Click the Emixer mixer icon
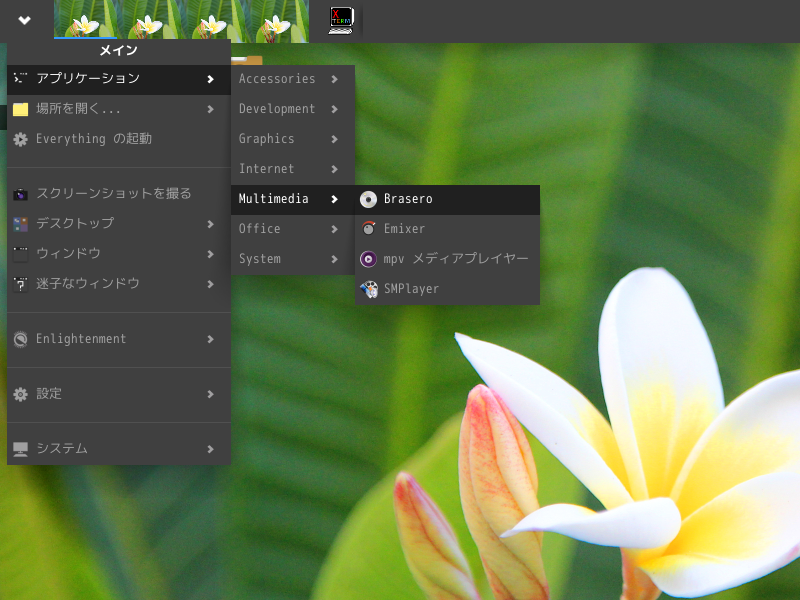The height and width of the screenshot is (600, 800). [x=368, y=229]
